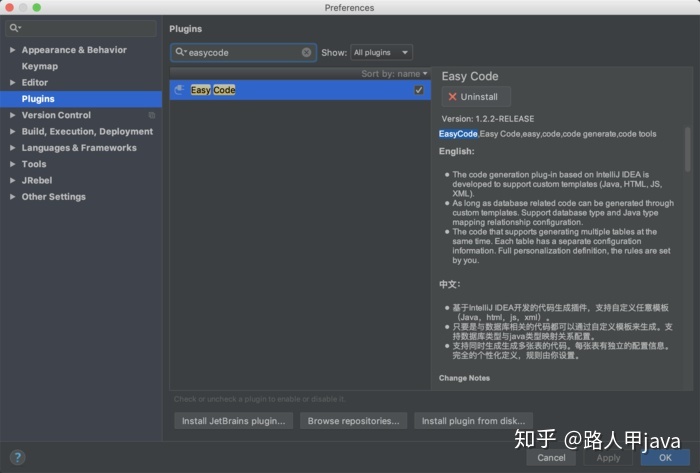Screen dimensions: 700x473
Task: Select the Easy Code plugin row
Action: pos(300,90)
